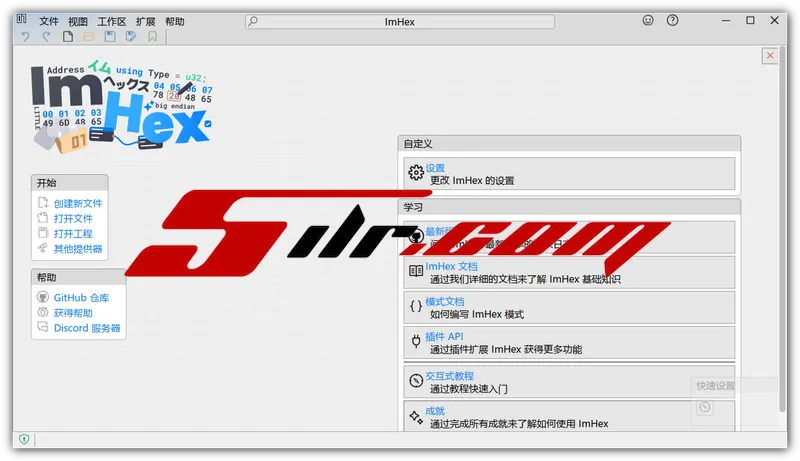
Task: Open the ImHex 文档 card
Action: click(x=569, y=272)
